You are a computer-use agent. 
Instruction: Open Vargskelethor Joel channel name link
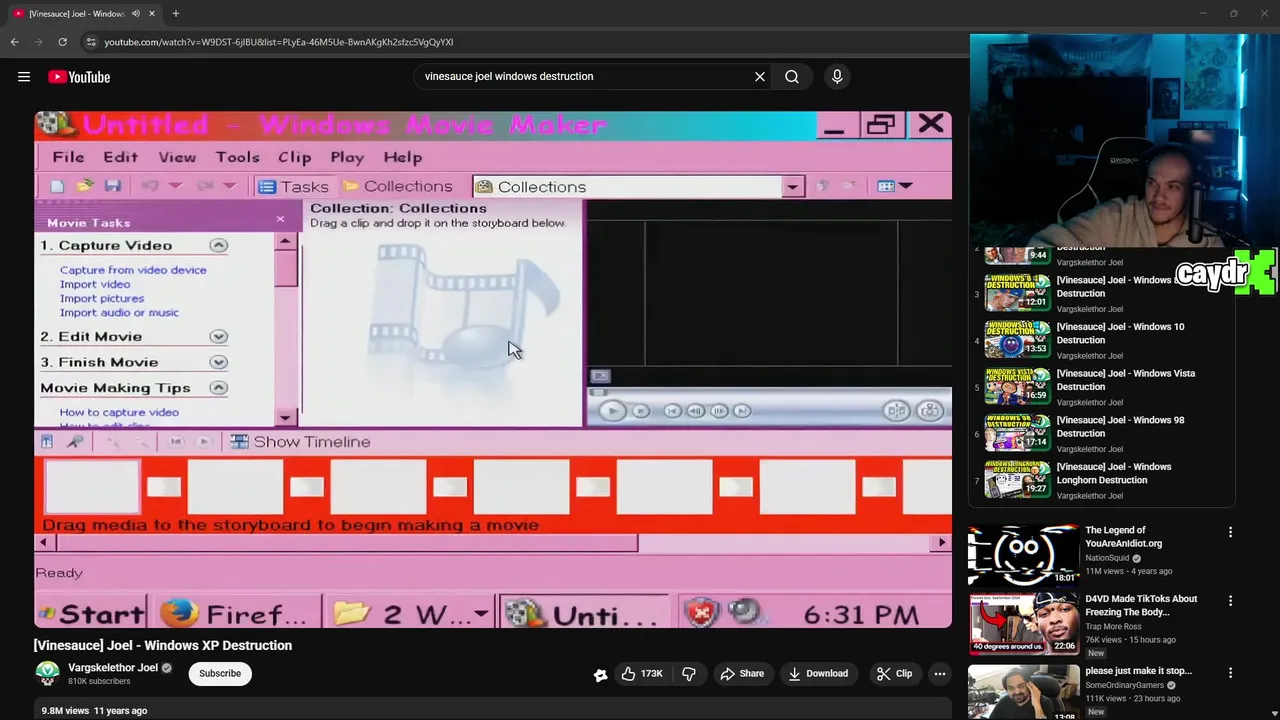point(113,667)
